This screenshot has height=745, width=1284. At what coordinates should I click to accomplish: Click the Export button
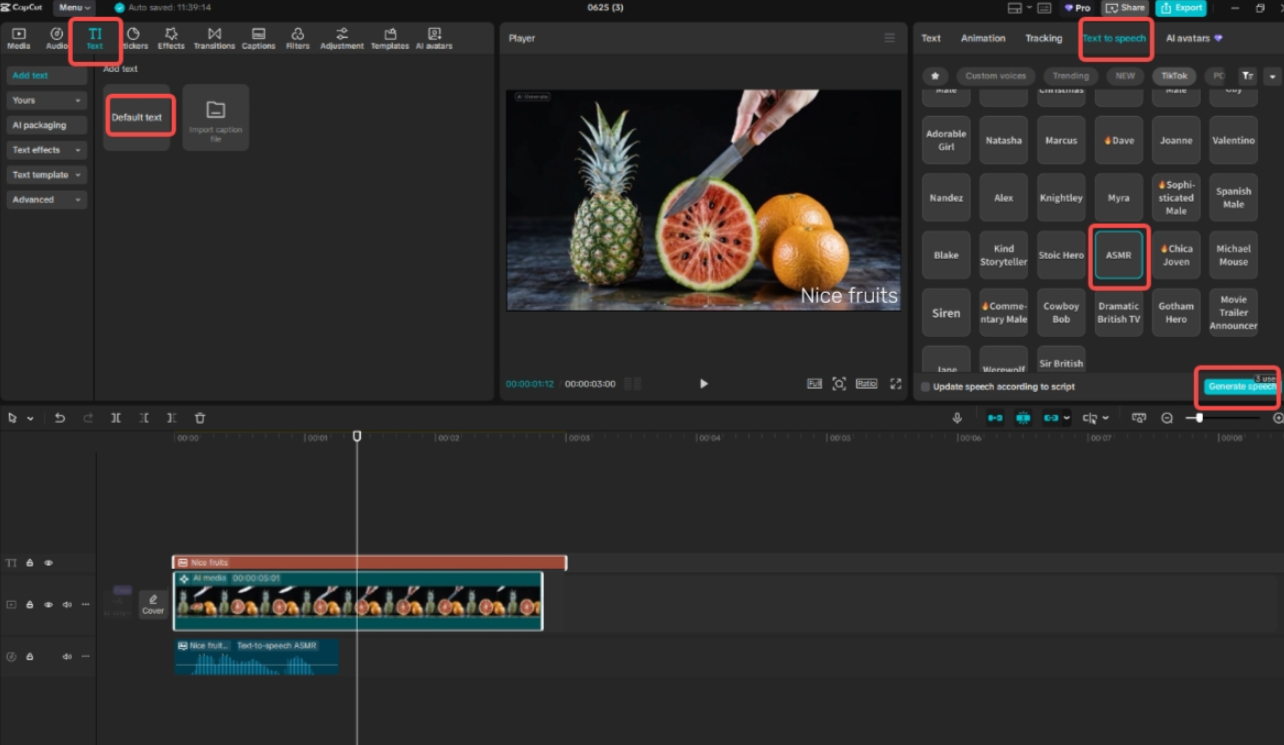point(1181,8)
